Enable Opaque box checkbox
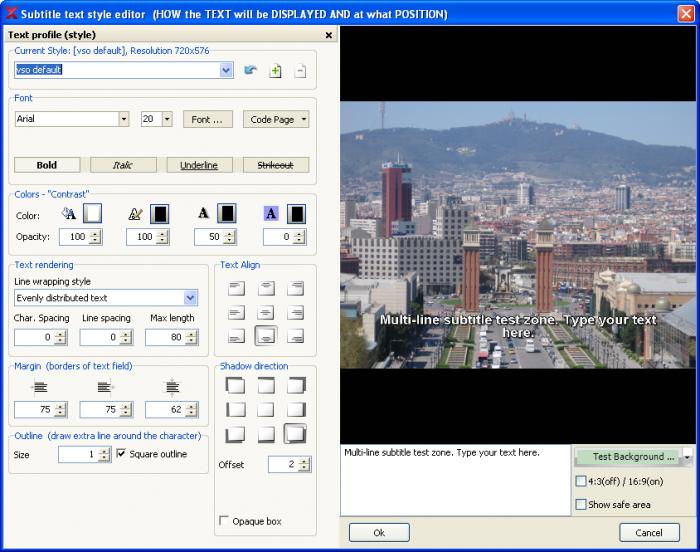 tap(224, 521)
